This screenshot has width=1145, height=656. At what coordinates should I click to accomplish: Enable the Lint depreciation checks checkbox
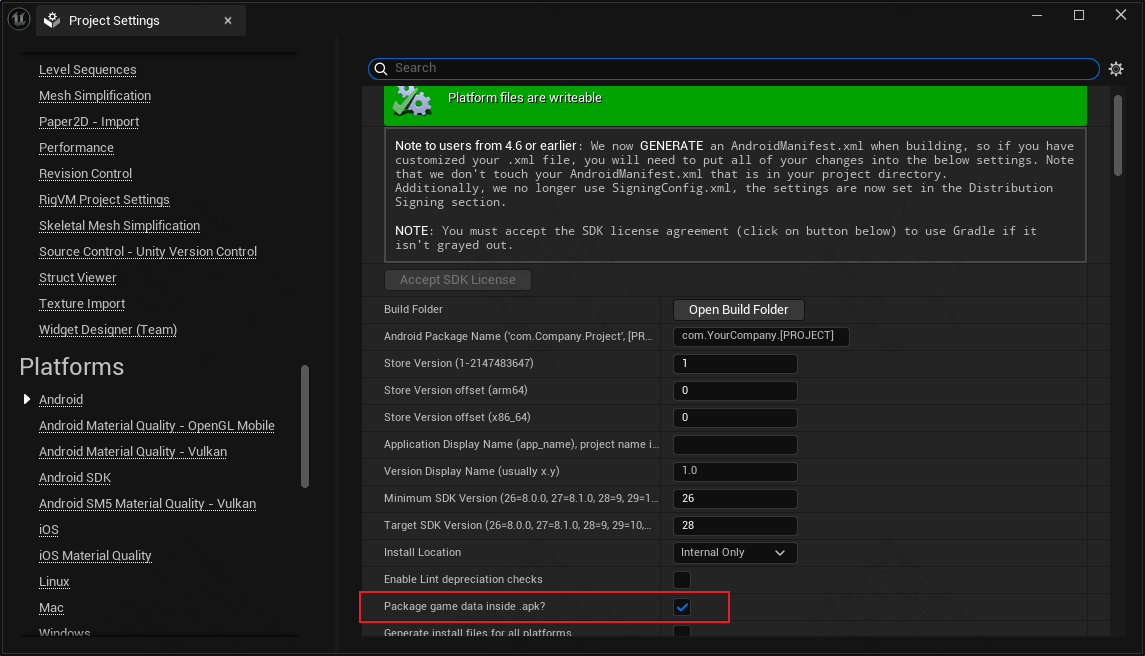click(x=682, y=579)
